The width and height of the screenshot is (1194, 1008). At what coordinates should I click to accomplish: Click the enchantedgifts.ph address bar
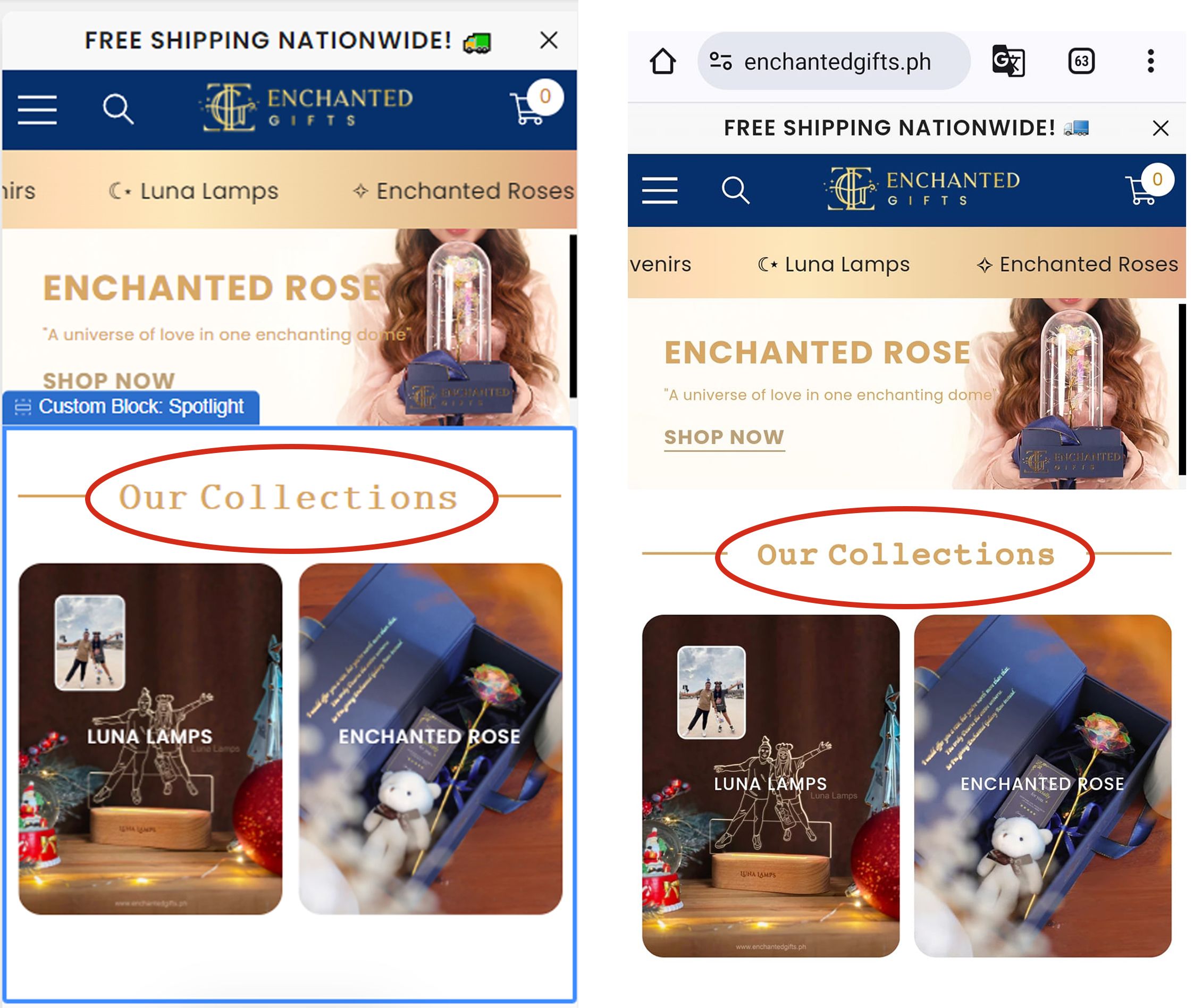834,61
